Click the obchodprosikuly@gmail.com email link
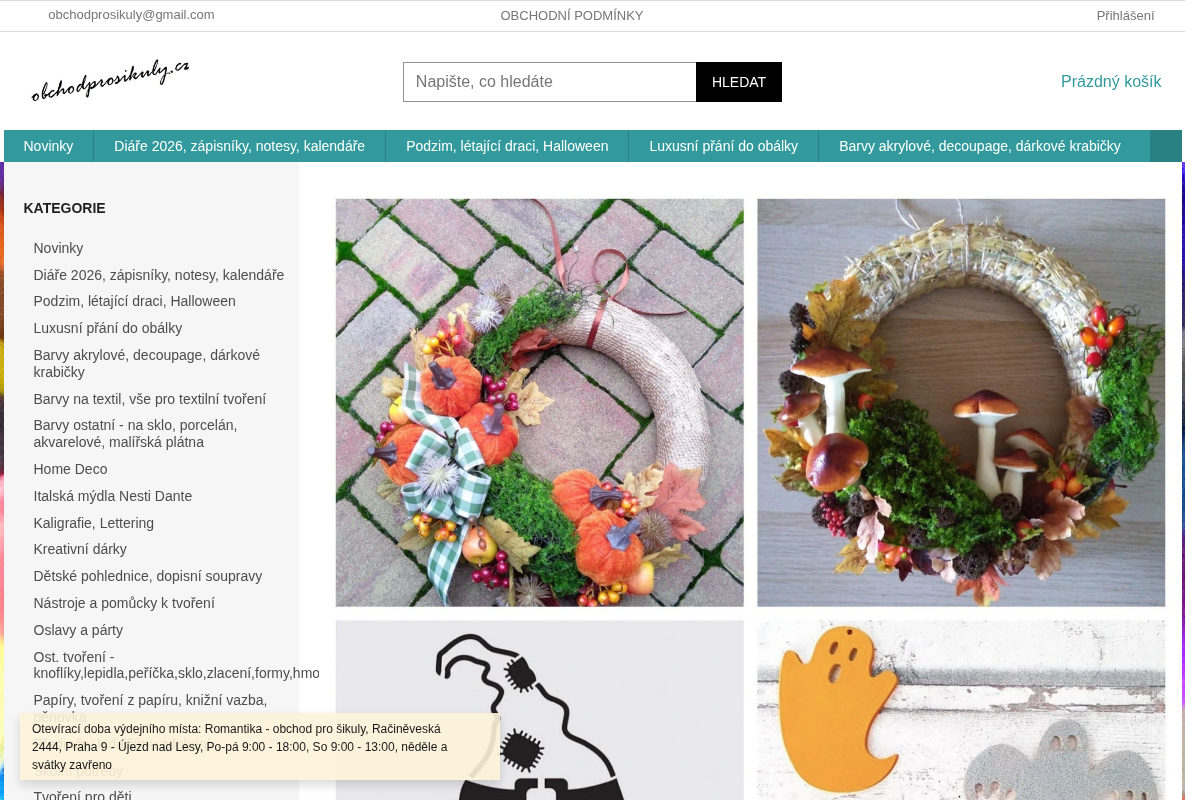This screenshot has width=1200, height=800. [131, 15]
